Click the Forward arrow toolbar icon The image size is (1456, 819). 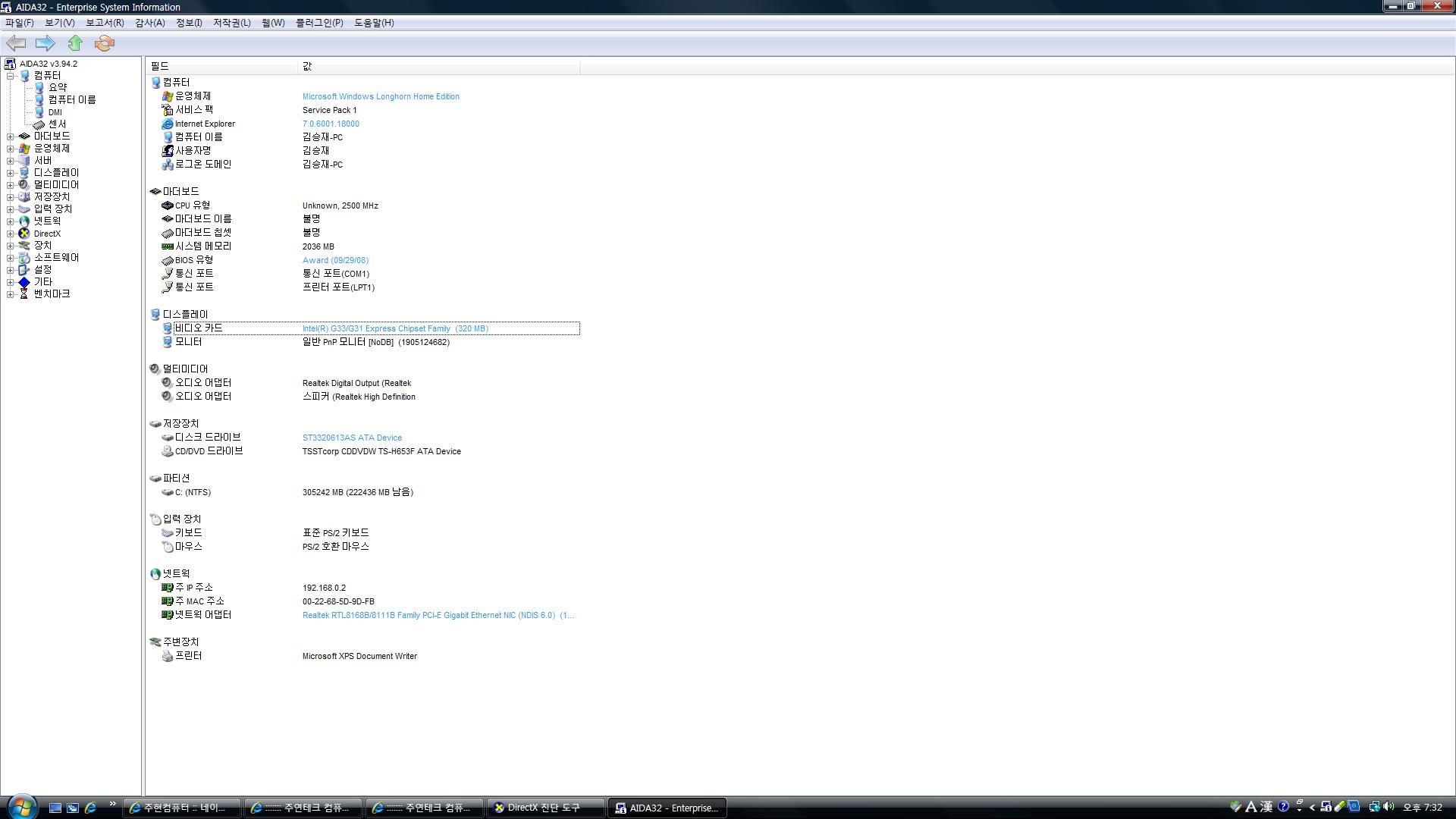(x=45, y=43)
